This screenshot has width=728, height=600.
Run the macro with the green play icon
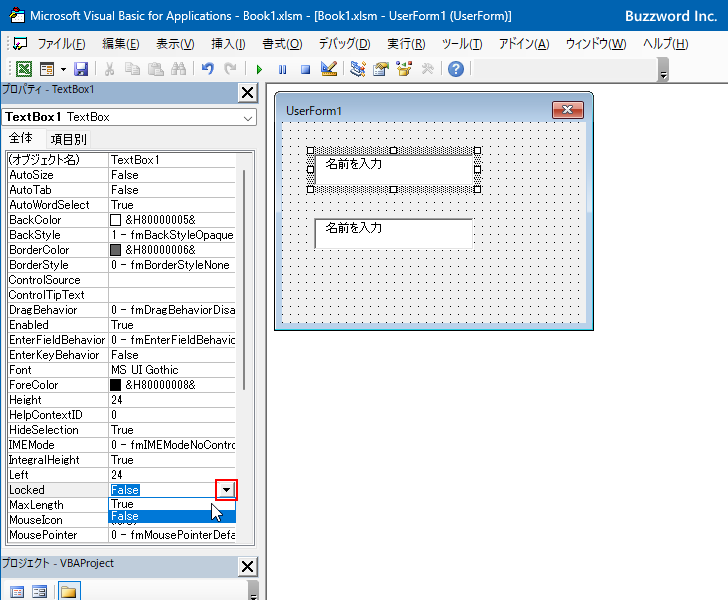[x=259, y=70]
